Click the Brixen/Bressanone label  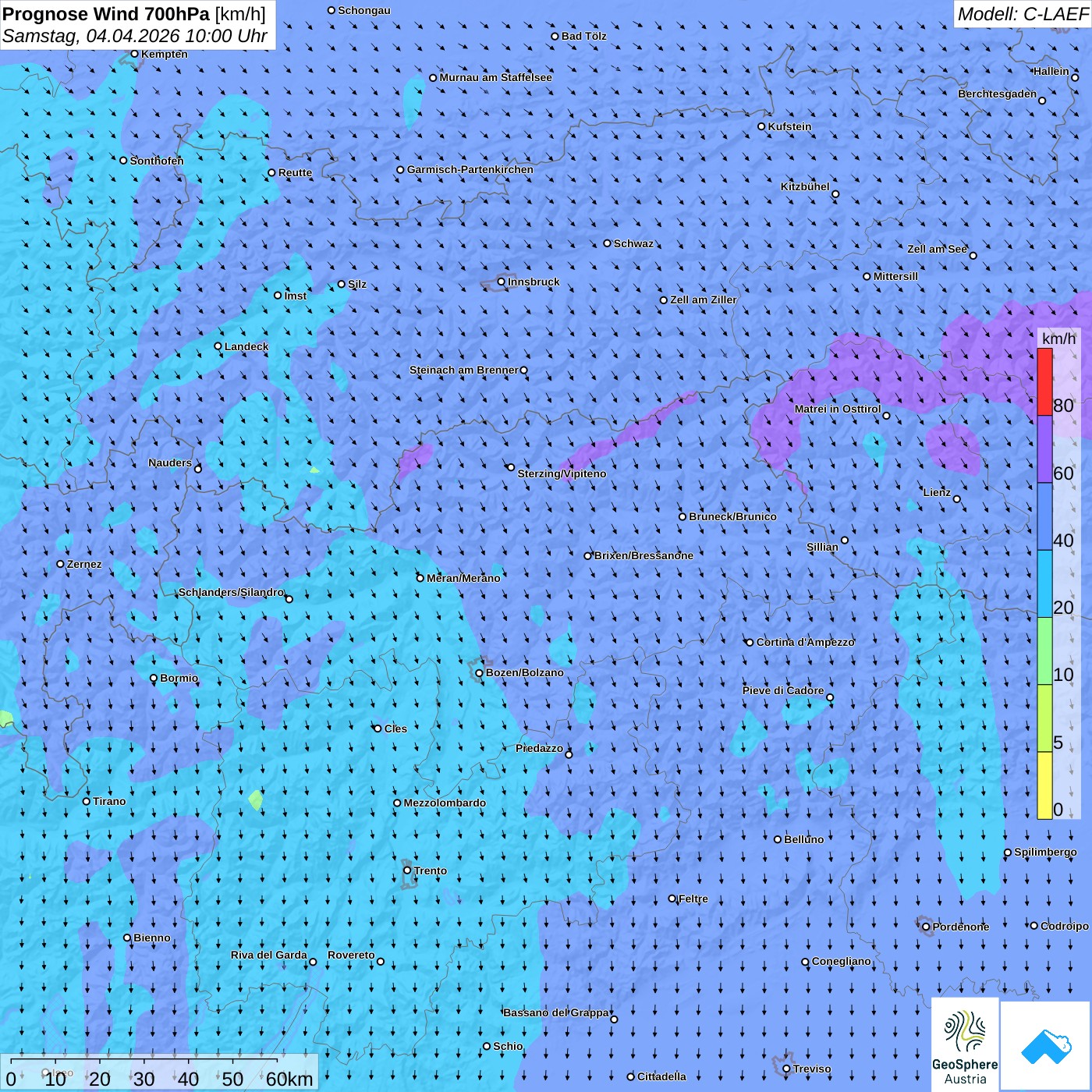point(643,555)
